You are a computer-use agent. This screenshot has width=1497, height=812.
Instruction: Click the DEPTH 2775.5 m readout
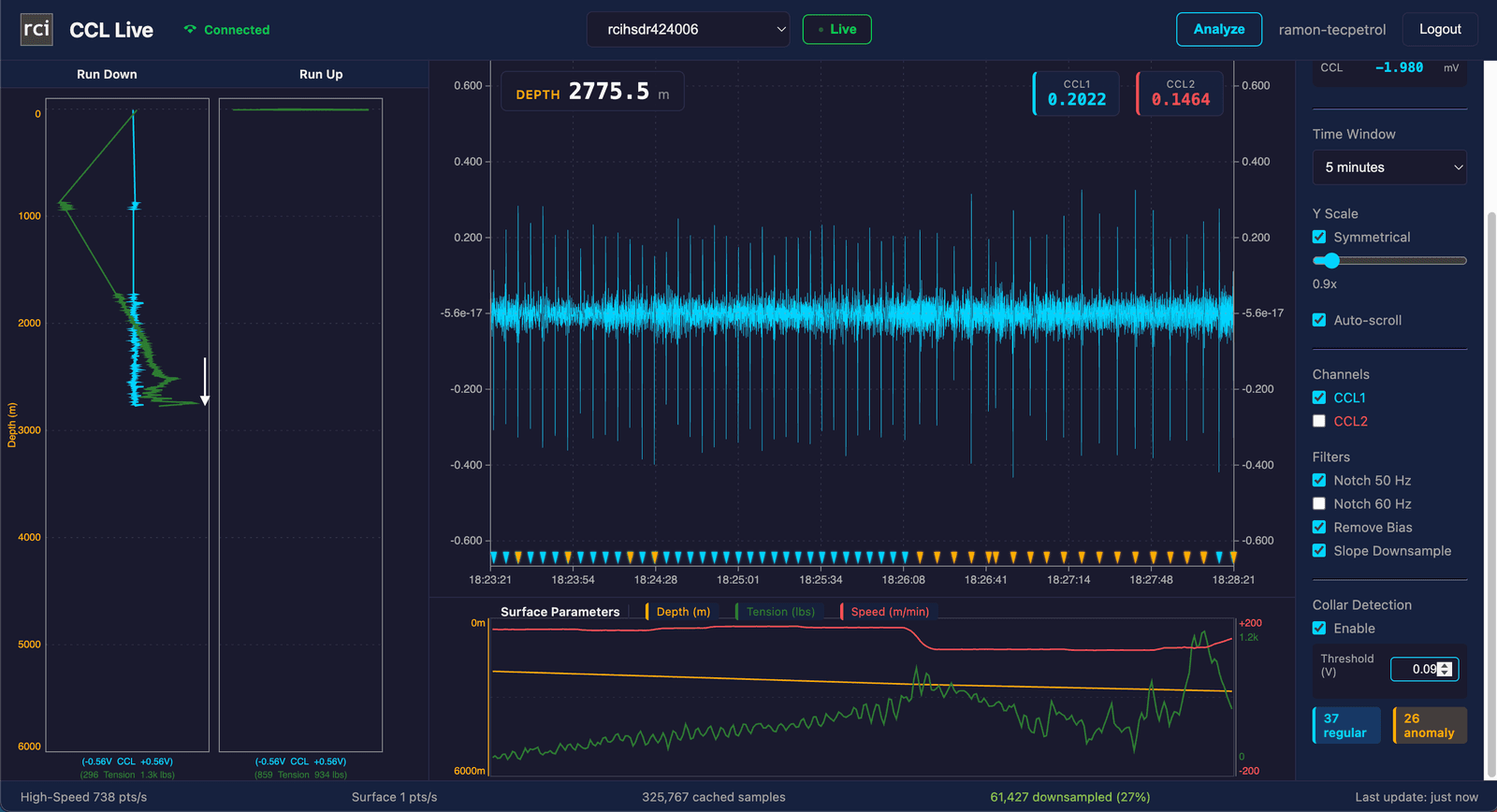pyautogui.click(x=592, y=92)
